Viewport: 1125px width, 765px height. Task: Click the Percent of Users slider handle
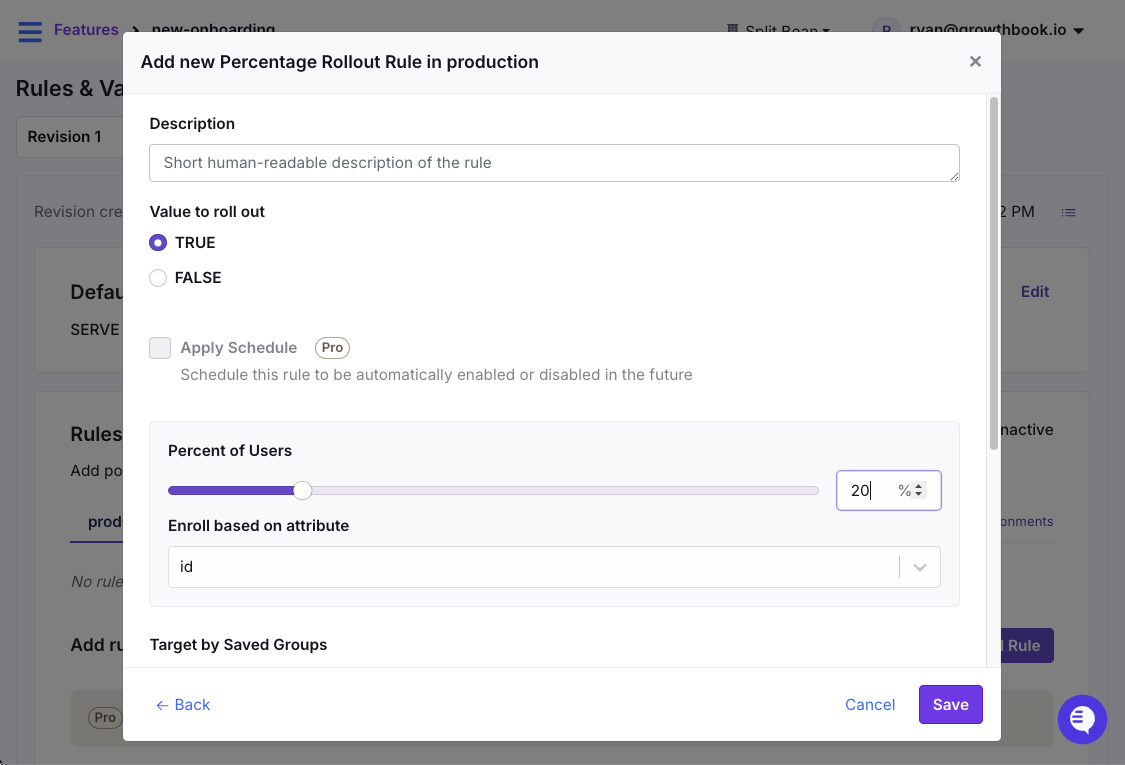302,490
